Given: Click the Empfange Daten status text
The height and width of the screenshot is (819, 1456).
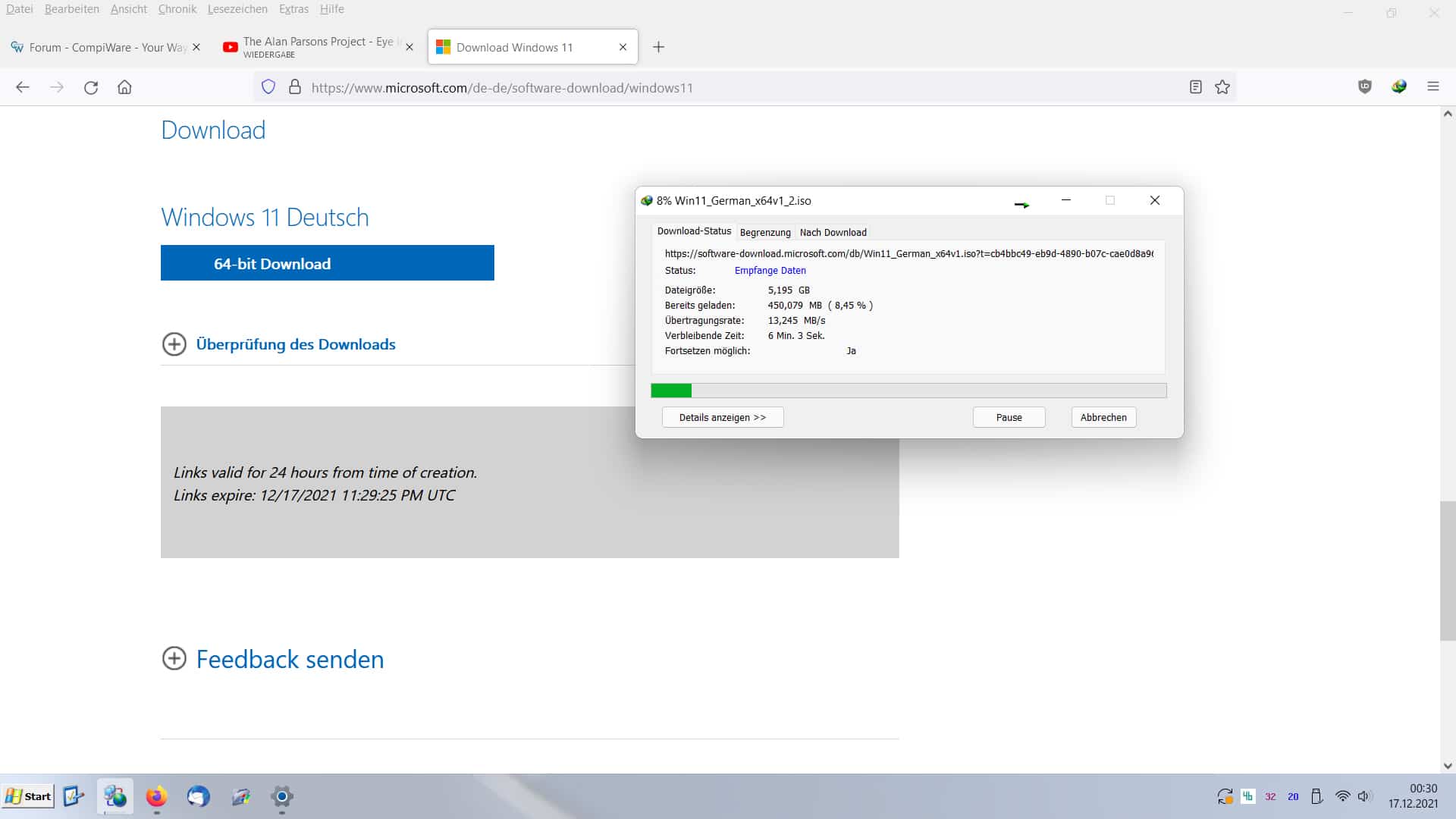Looking at the screenshot, I should click(770, 271).
